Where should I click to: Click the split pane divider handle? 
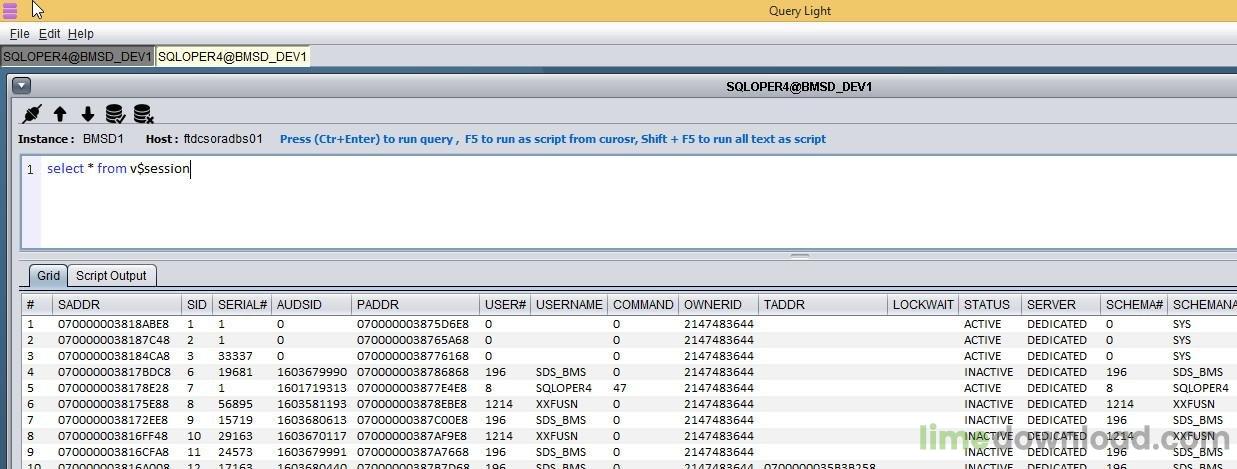coord(799,256)
